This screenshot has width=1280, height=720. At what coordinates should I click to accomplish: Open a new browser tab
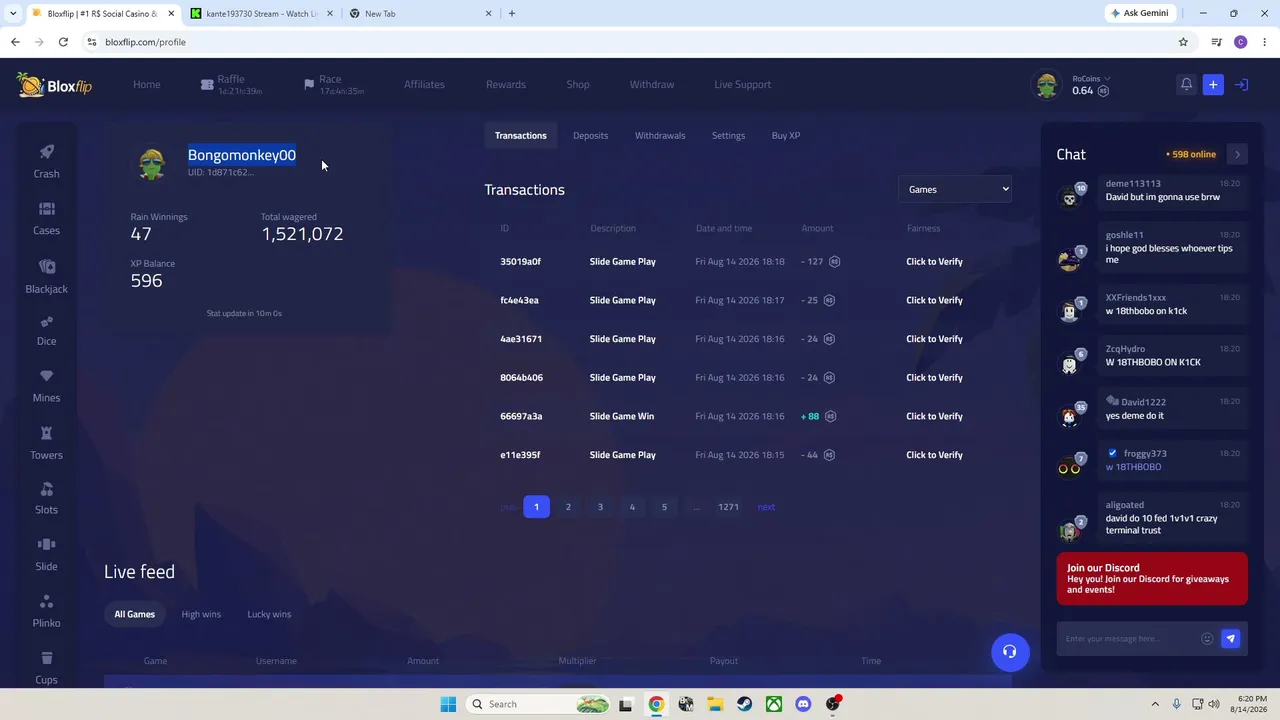point(512,13)
